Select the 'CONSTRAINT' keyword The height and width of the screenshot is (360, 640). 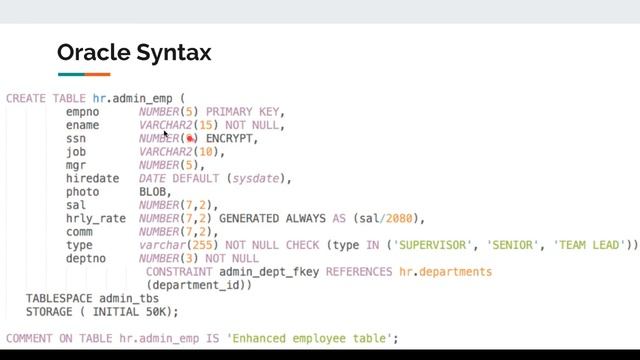pyautogui.click(x=179, y=272)
